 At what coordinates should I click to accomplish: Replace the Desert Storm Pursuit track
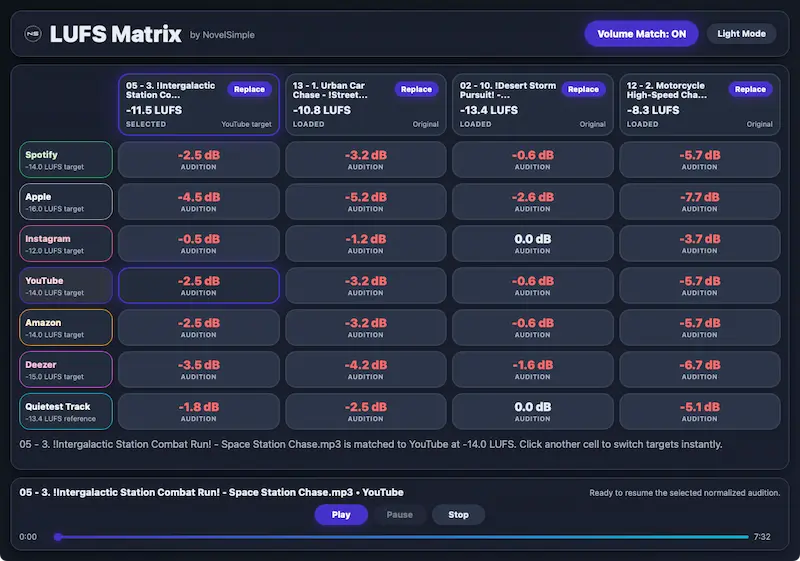[583, 89]
